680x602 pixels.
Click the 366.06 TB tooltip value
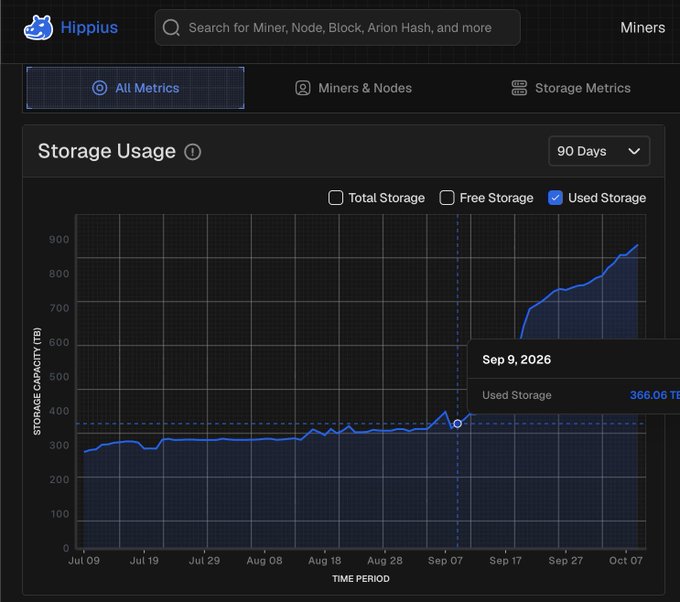(x=654, y=395)
